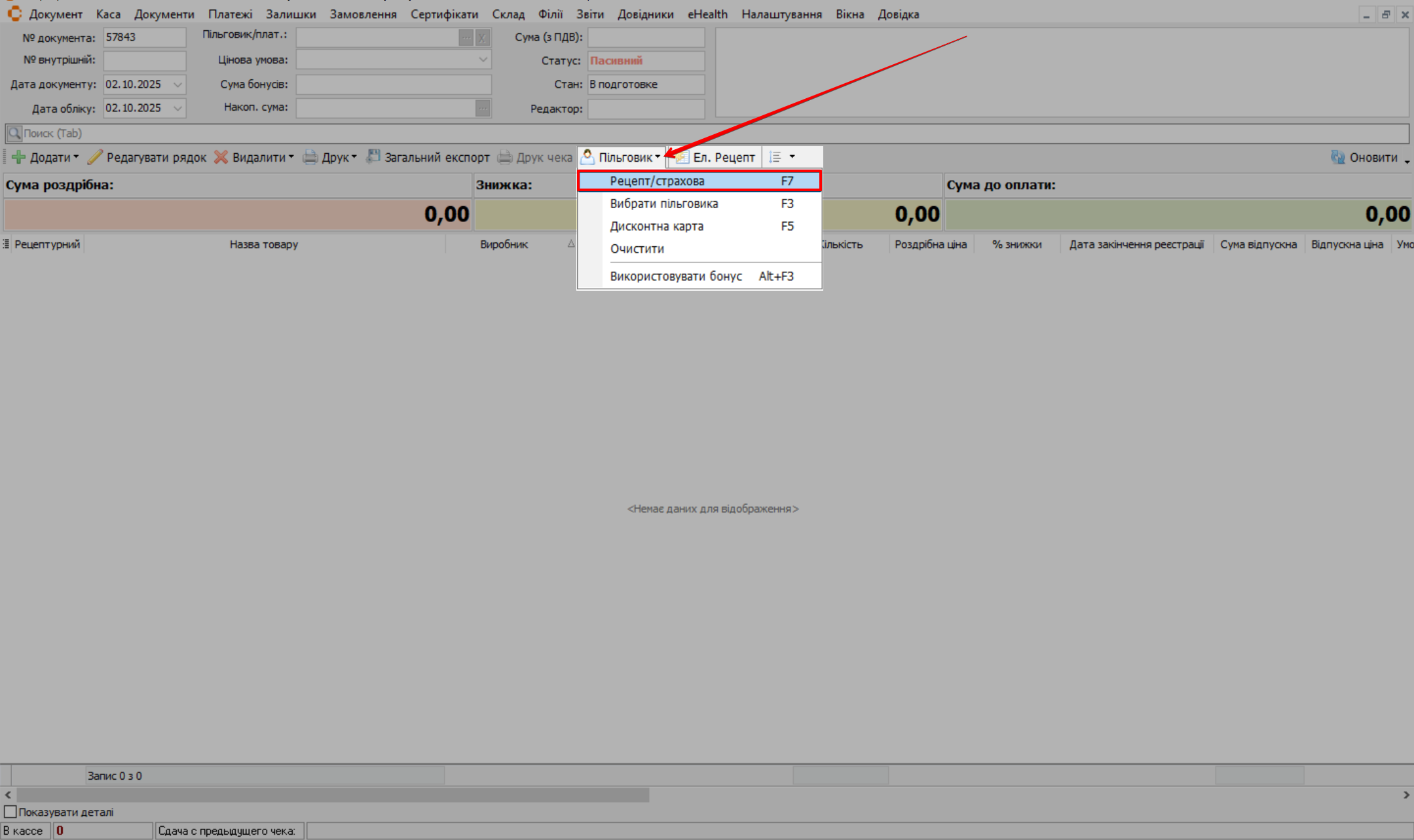
Task: Select Вибрати пільговика menu item
Action: coord(664,204)
